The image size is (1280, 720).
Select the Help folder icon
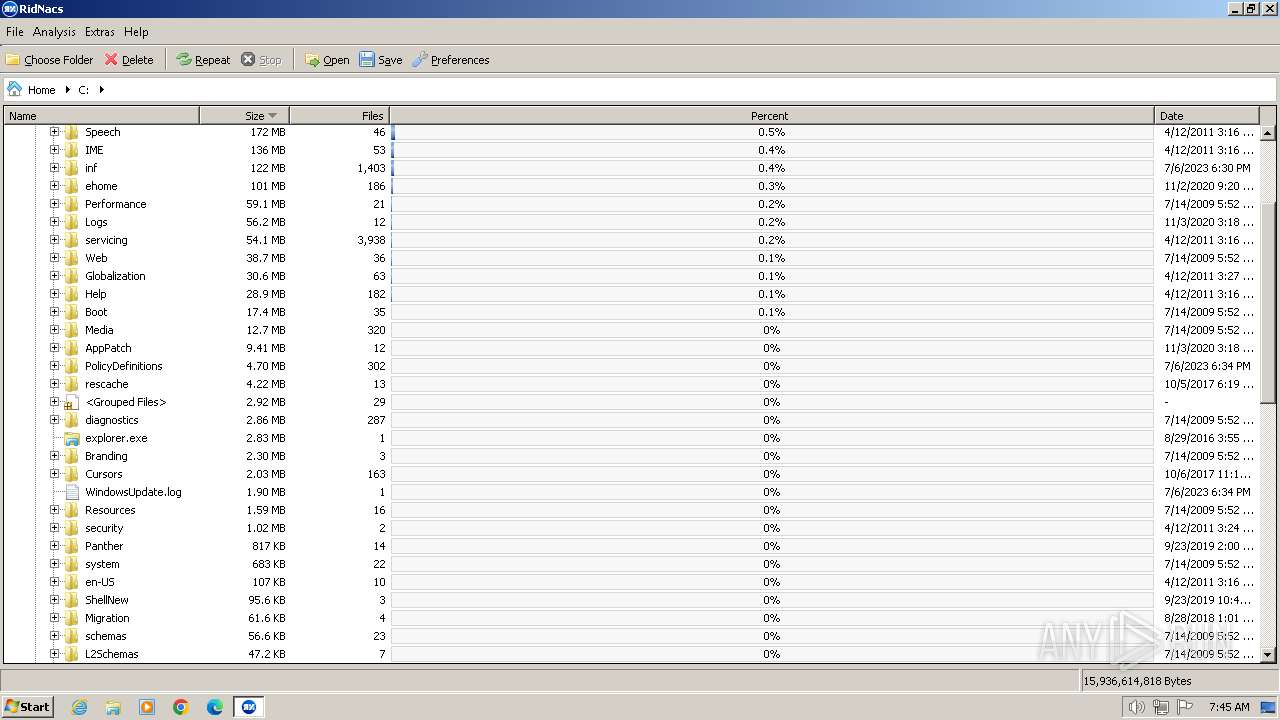71,294
